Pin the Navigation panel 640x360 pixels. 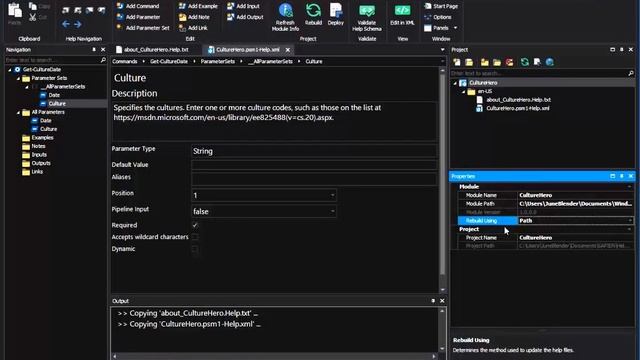coord(94,49)
